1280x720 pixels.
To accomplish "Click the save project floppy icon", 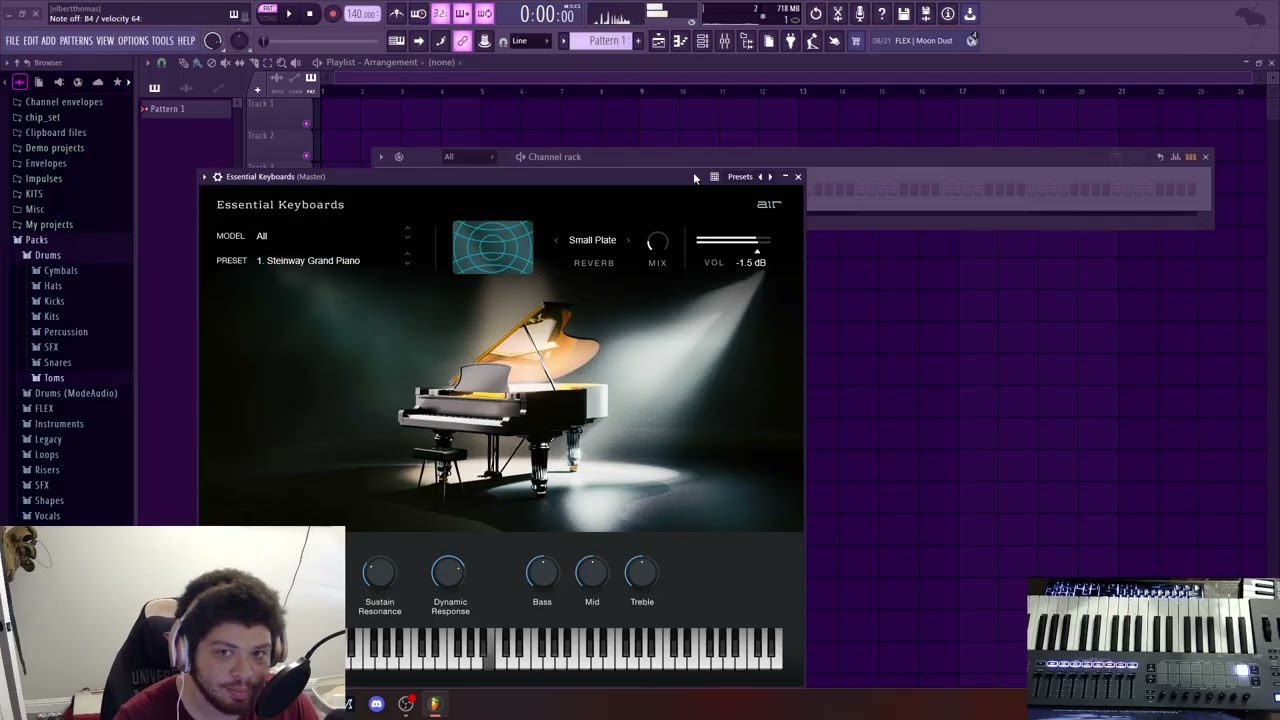I will [904, 14].
